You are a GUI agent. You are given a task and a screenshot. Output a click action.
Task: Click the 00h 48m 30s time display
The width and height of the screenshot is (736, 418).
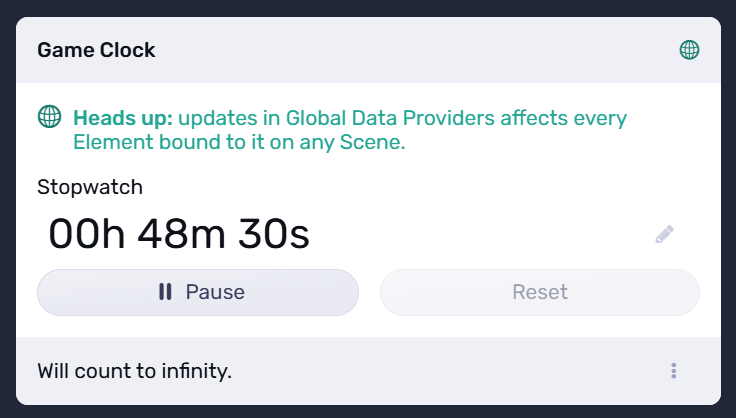(179, 234)
